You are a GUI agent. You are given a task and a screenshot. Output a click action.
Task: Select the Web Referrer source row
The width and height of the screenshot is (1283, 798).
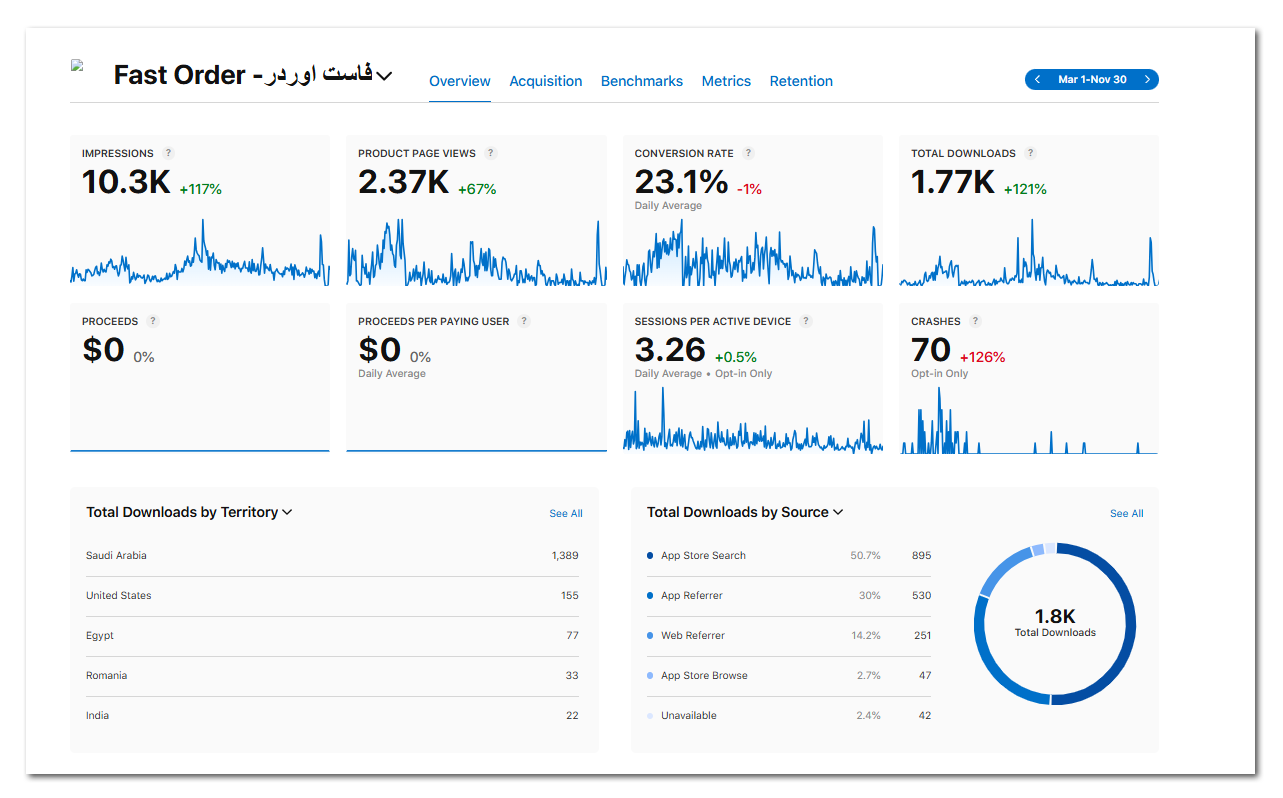click(x=789, y=636)
